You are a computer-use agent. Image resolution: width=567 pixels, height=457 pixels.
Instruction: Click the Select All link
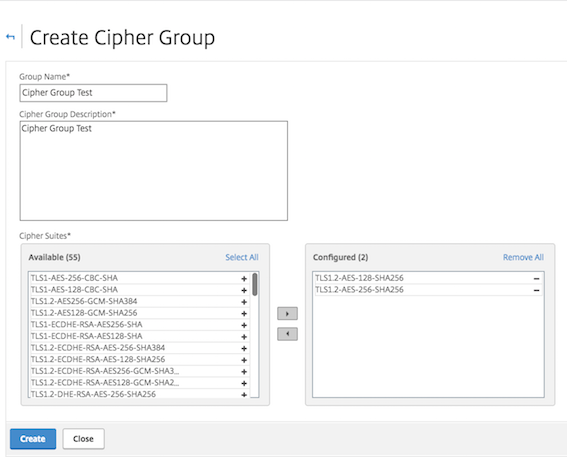[242, 257]
